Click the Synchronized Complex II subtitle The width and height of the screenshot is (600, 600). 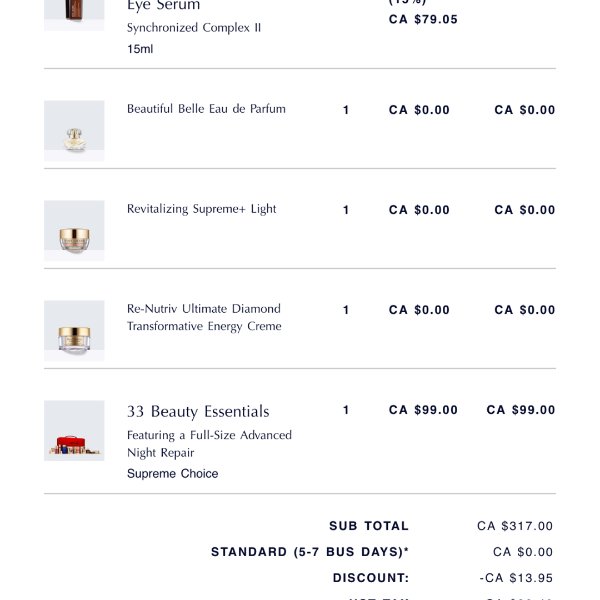[x=193, y=27]
